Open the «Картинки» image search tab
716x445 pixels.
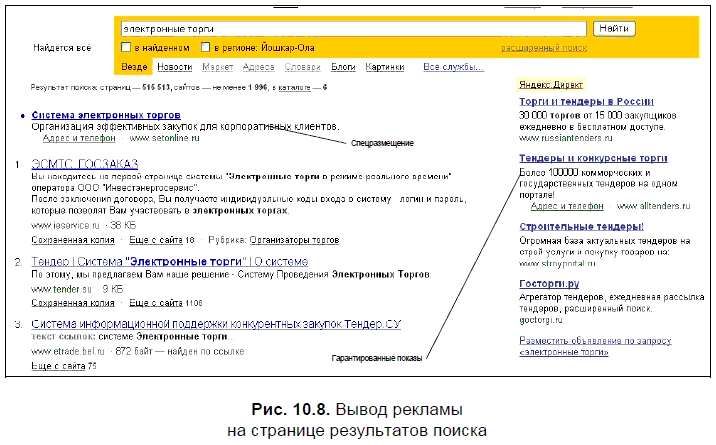[x=385, y=67]
